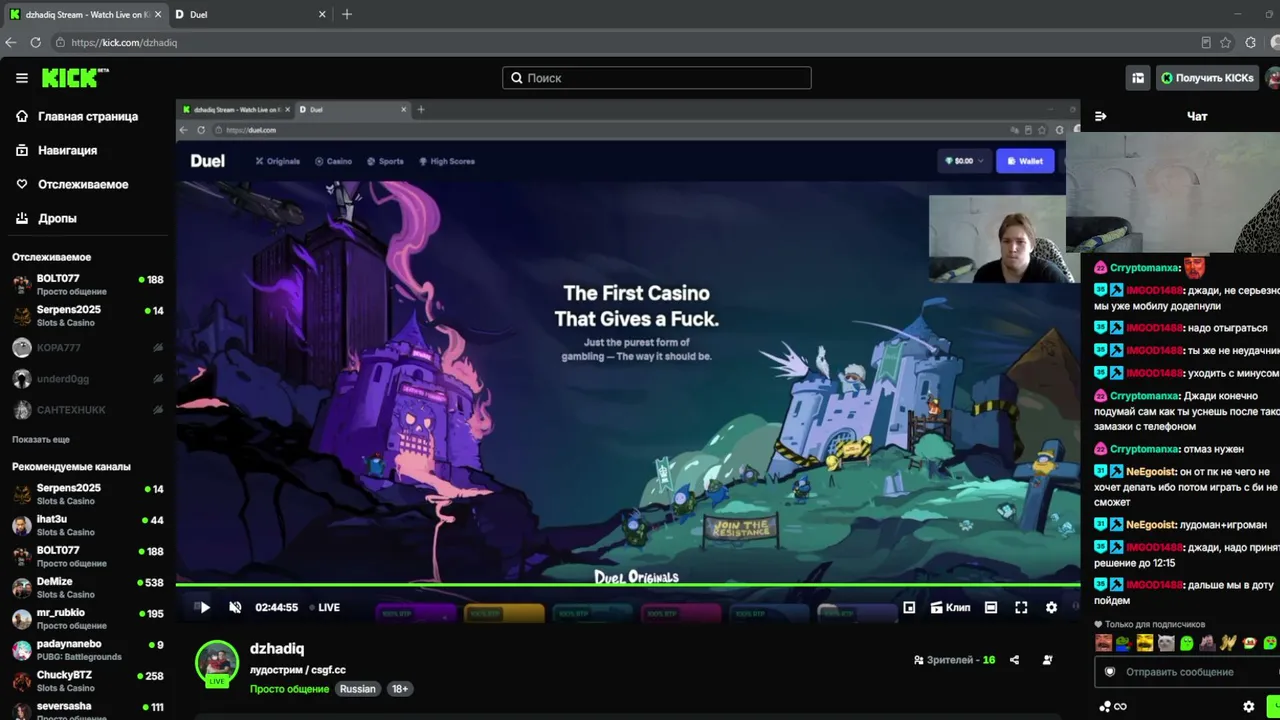Click the kick.com address bar
The width and height of the screenshot is (1280, 720).
point(625,43)
